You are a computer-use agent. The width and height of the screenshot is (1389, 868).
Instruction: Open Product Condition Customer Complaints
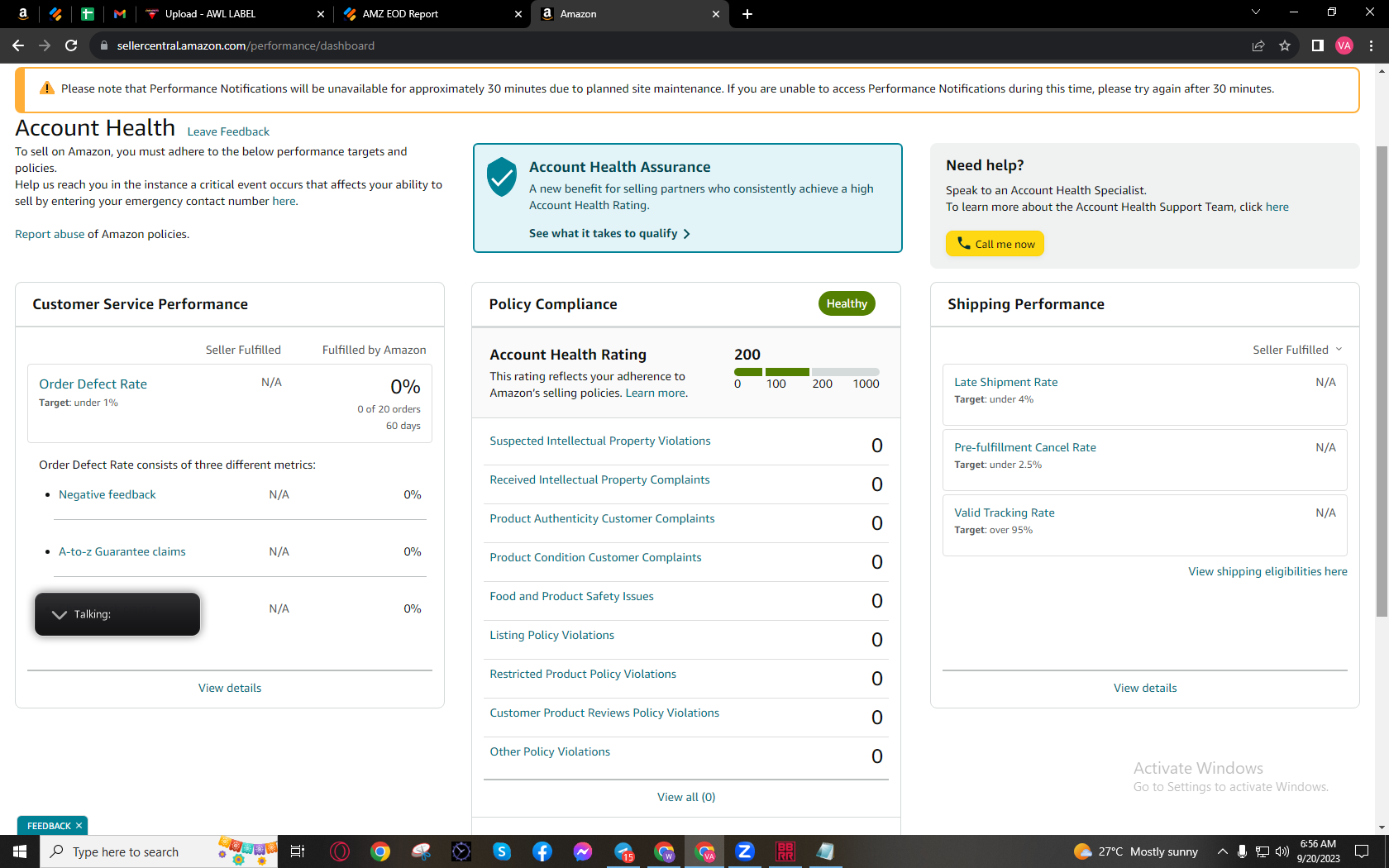tap(595, 557)
